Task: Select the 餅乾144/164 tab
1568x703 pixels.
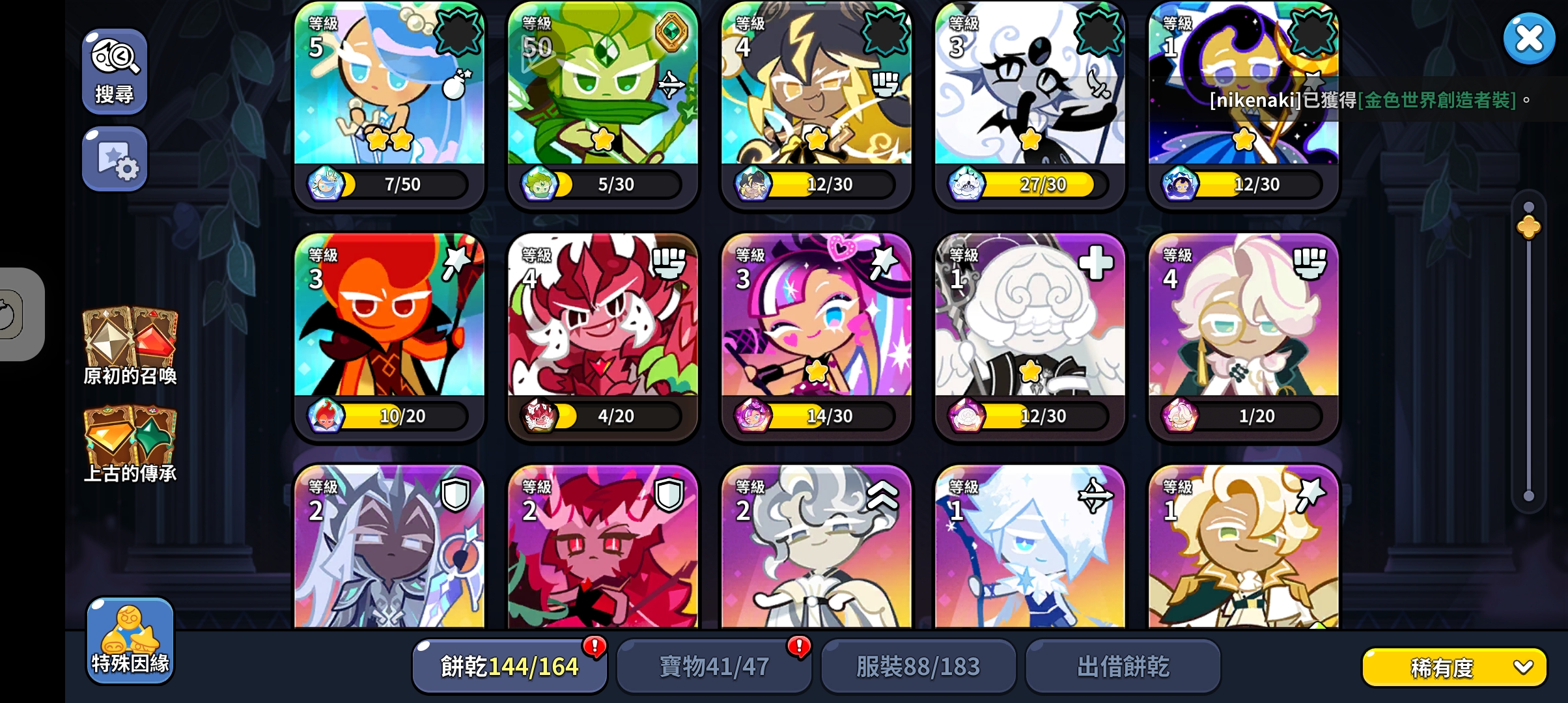Action: point(510,667)
